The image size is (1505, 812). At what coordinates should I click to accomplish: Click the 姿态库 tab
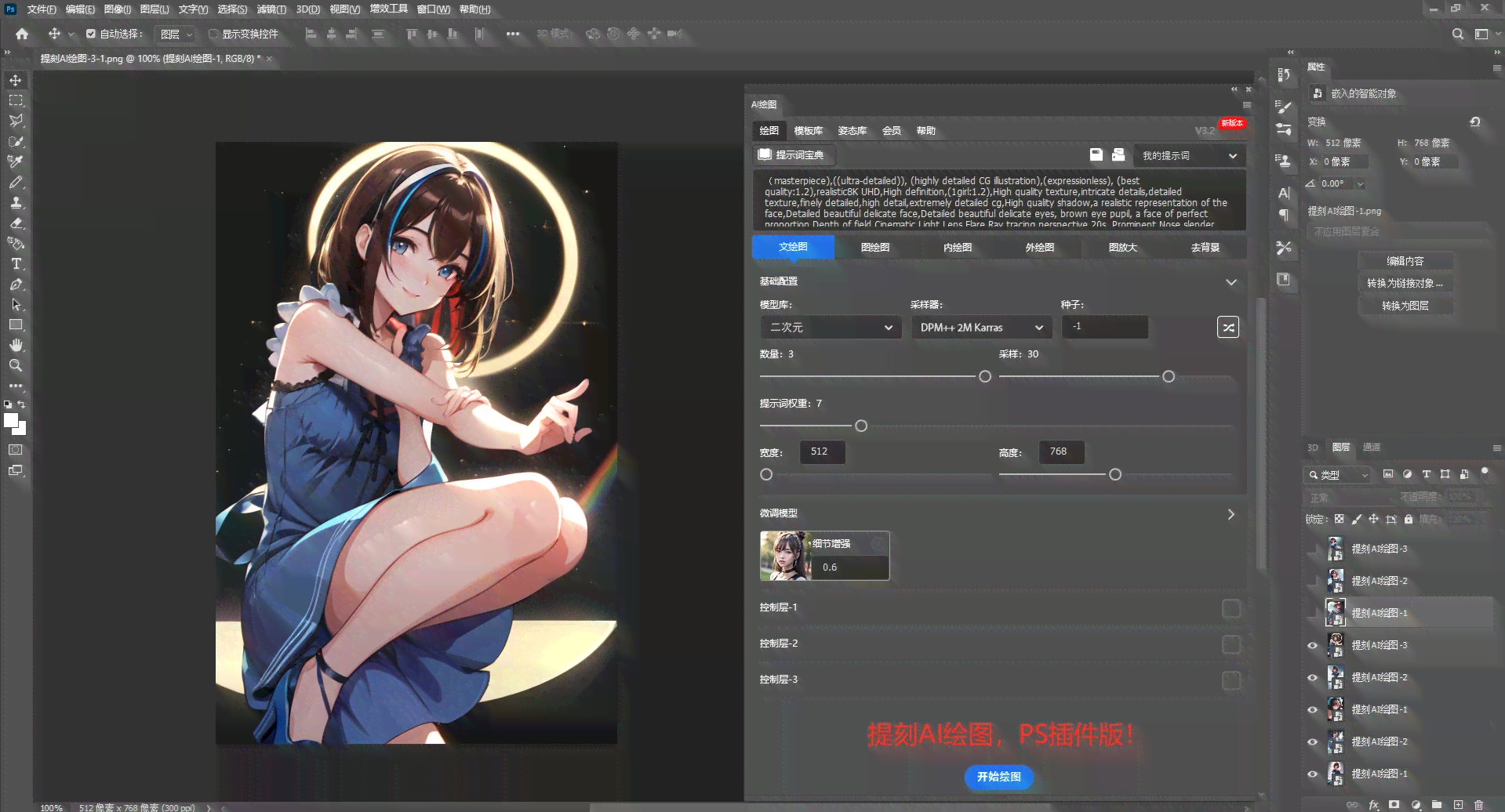[852, 131]
